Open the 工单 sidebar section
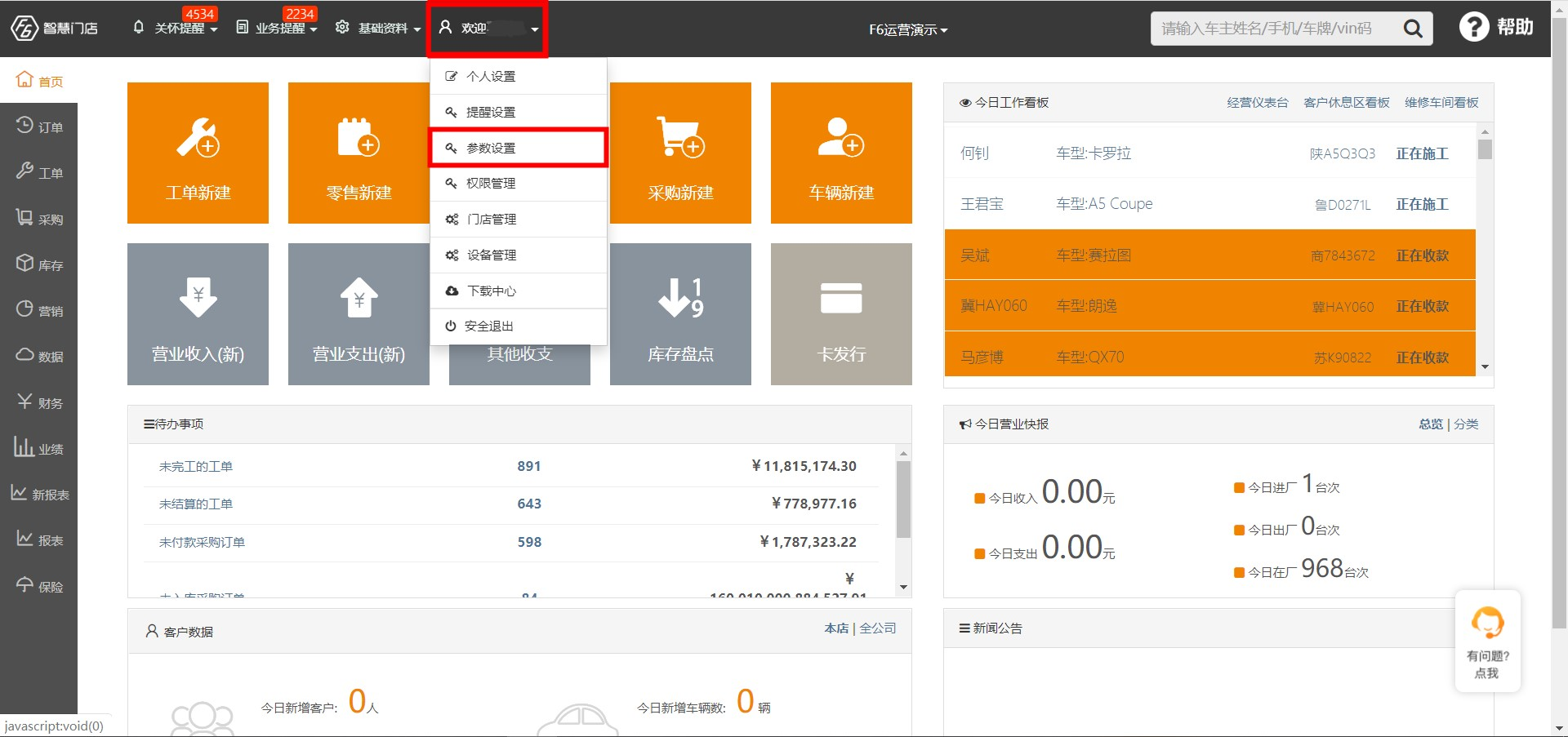The width and height of the screenshot is (1568, 737). point(38,171)
